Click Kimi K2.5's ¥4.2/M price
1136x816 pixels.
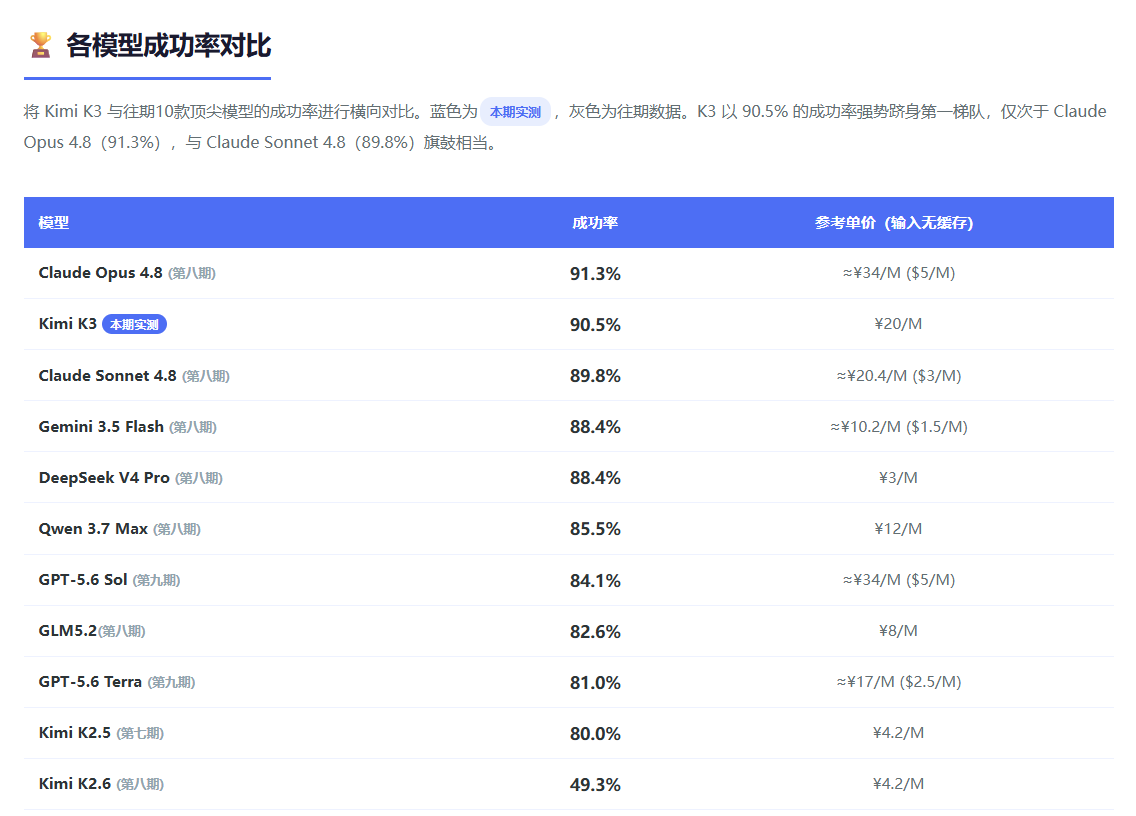[x=898, y=733]
